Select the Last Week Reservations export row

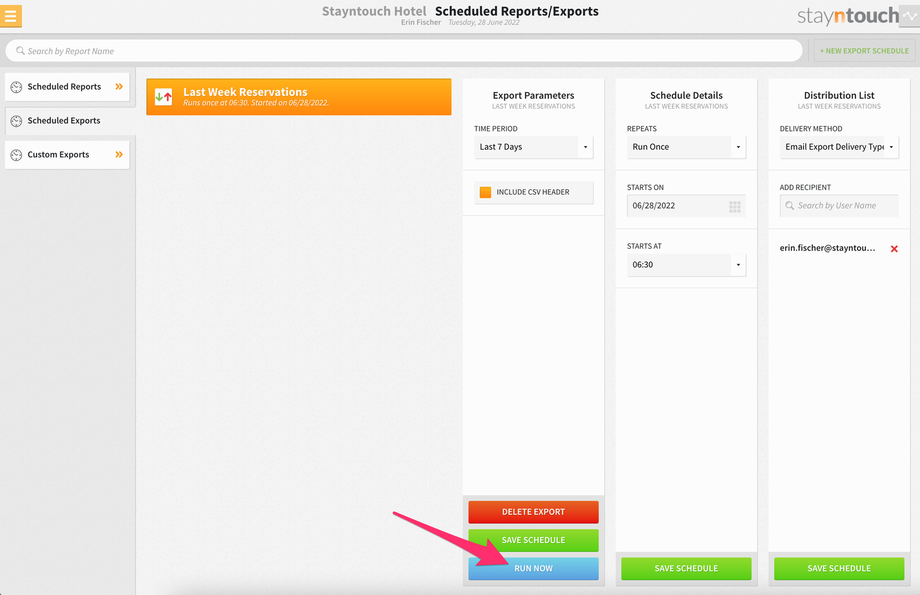[x=299, y=97]
